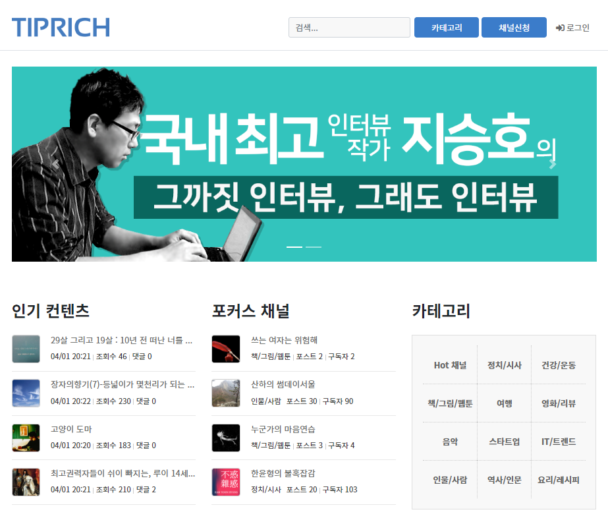Screen dimensions: 608x522
Task: Open thumbnail of 쓰는 여자는 위험해 channel
Action: coord(226,349)
